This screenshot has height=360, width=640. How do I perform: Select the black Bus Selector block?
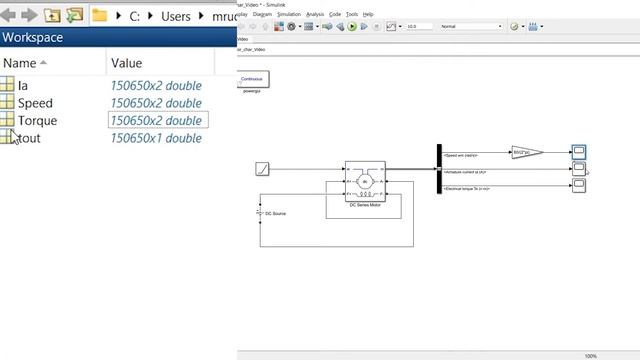click(439, 169)
